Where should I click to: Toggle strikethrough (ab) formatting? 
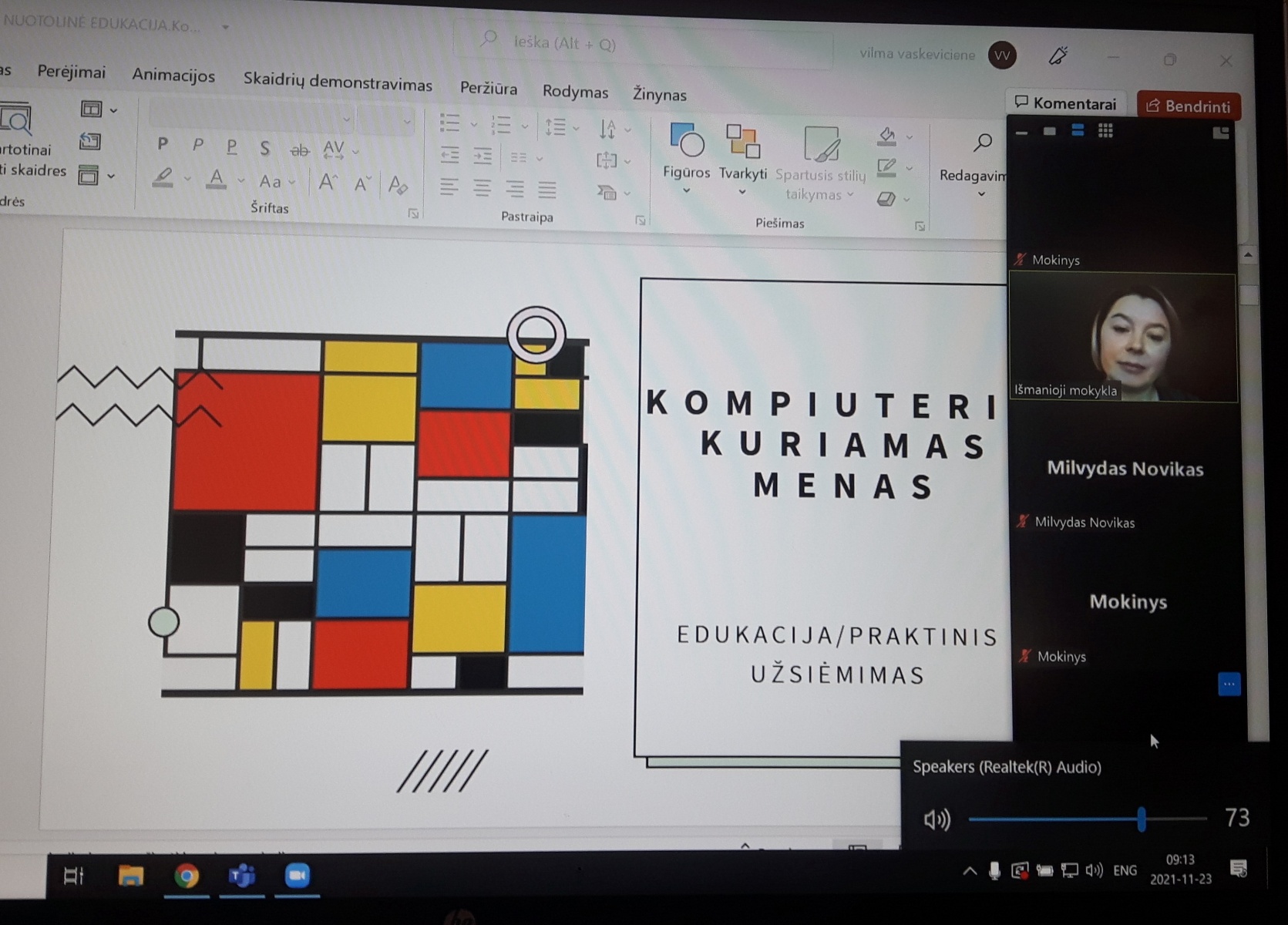299,150
